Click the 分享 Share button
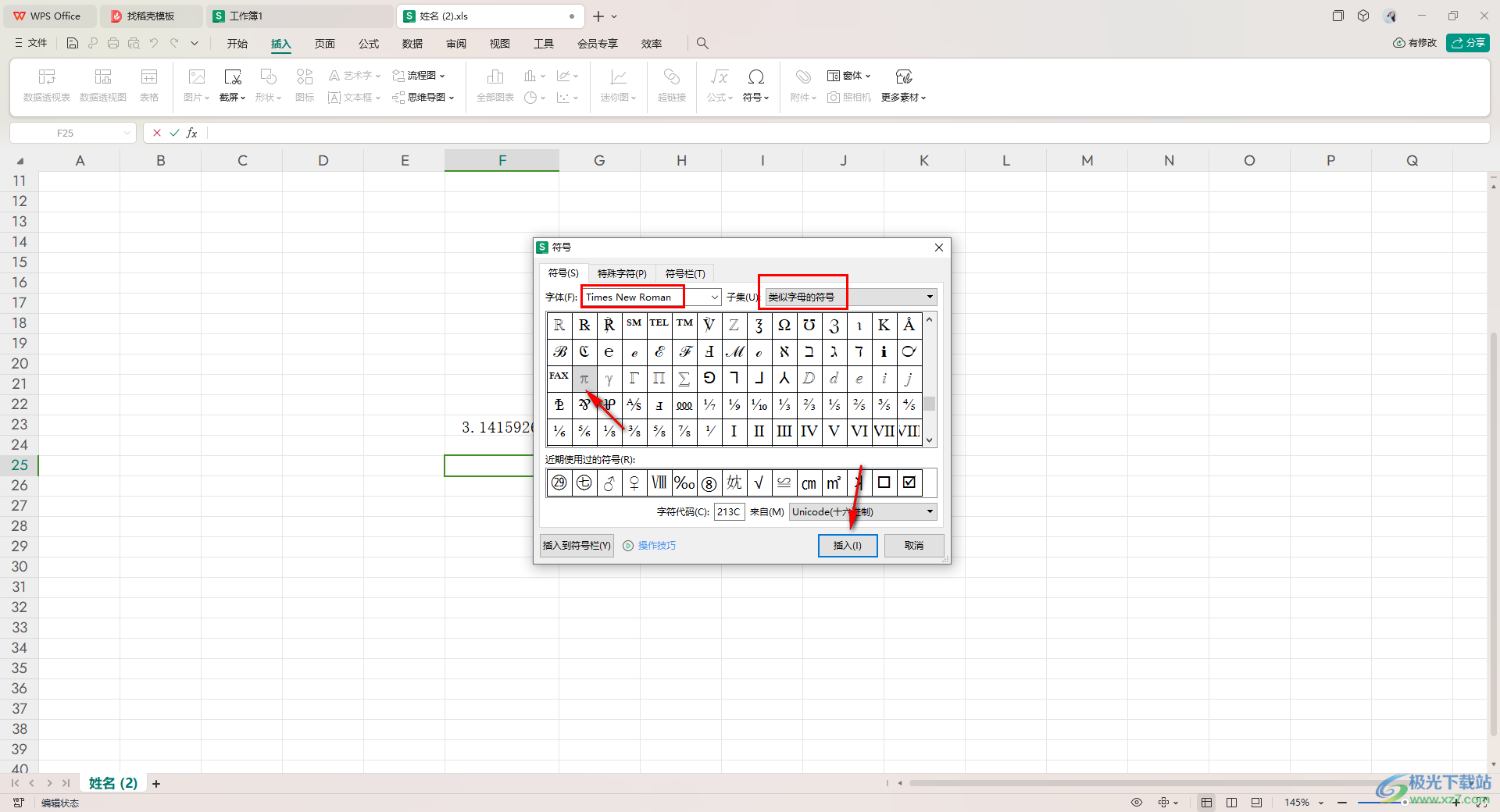This screenshot has width=1500, height=812. click(x=1468, y=43)
